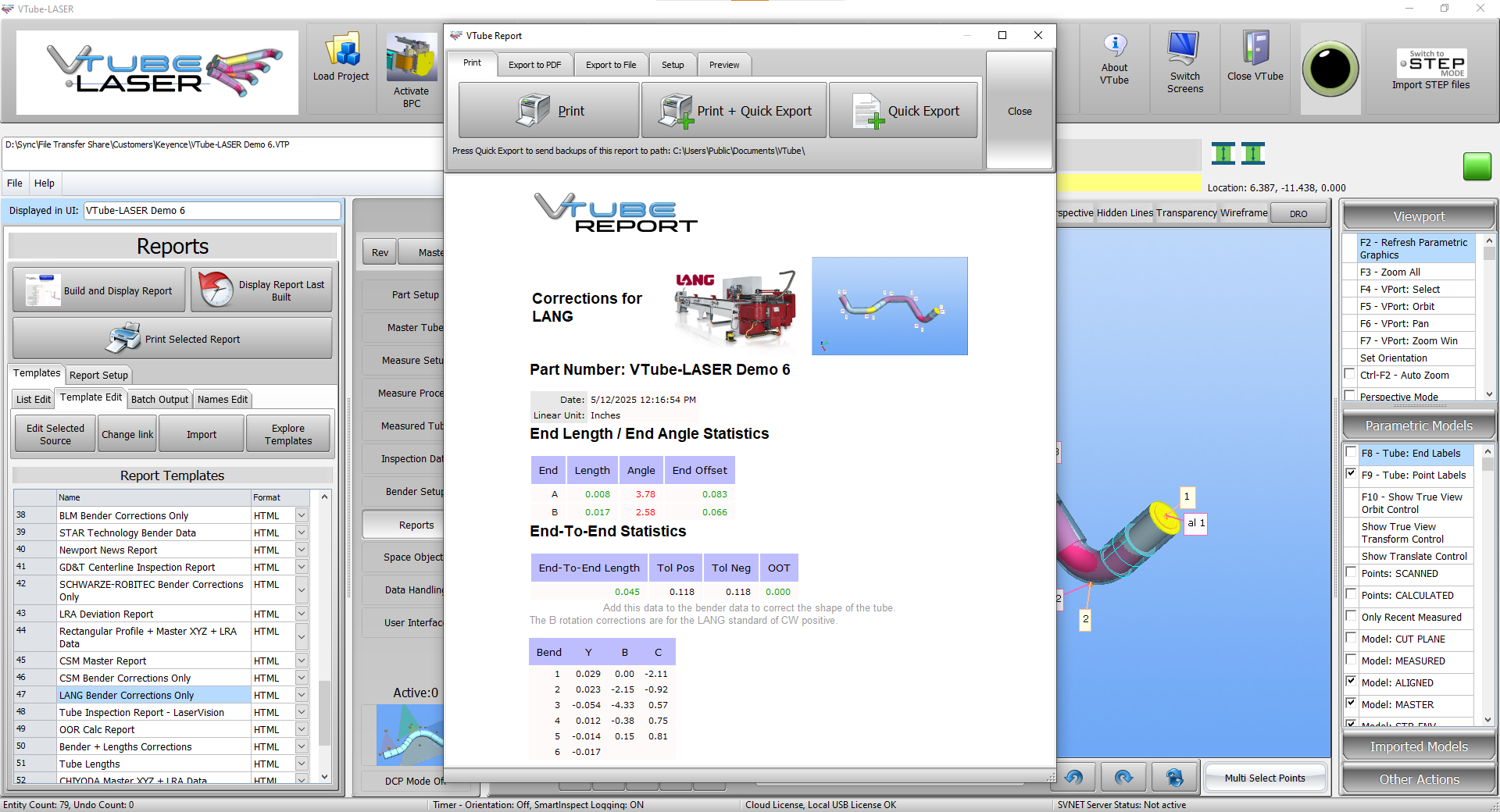The height and width of the screenshot is (812, 1500).
Task: Toggle Model: MASTER checkbox
Action: [x=1351, y=703]
